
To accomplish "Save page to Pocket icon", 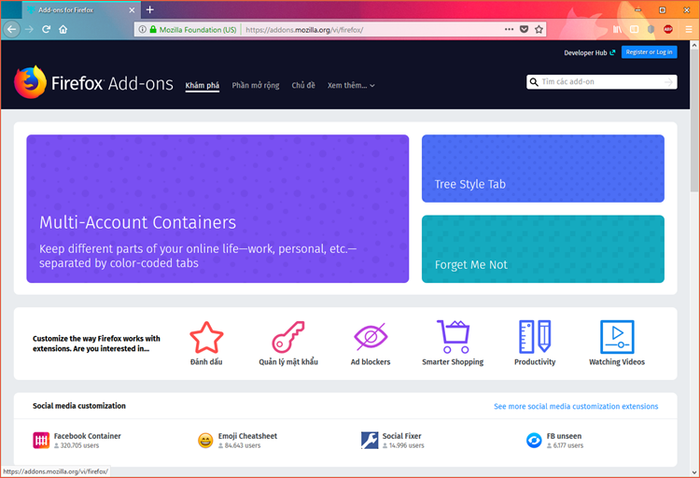I will click(x=524, y=29).
